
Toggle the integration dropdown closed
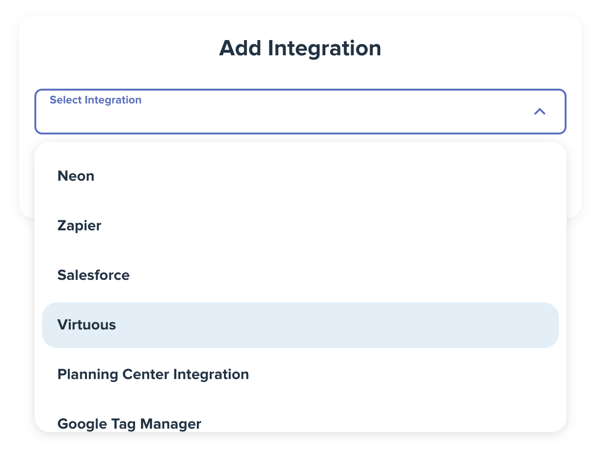click(540, 111)
